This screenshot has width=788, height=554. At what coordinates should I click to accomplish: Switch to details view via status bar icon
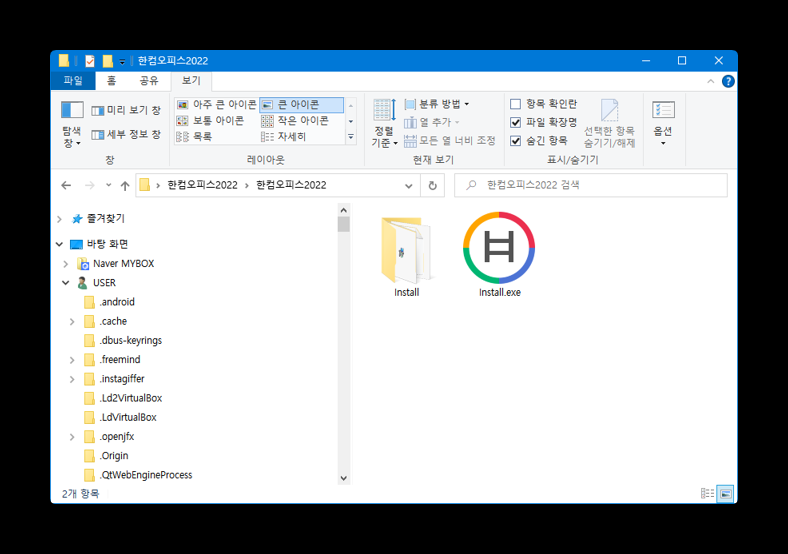pos(708,494)
